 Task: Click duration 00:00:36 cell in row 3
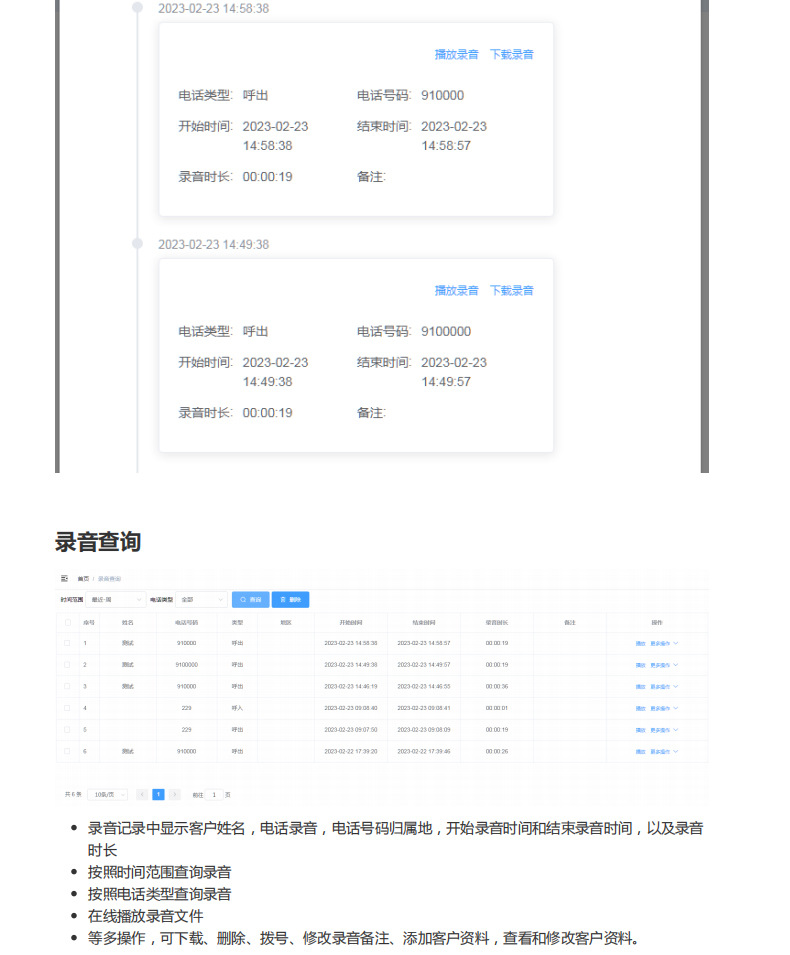[497, 686]
